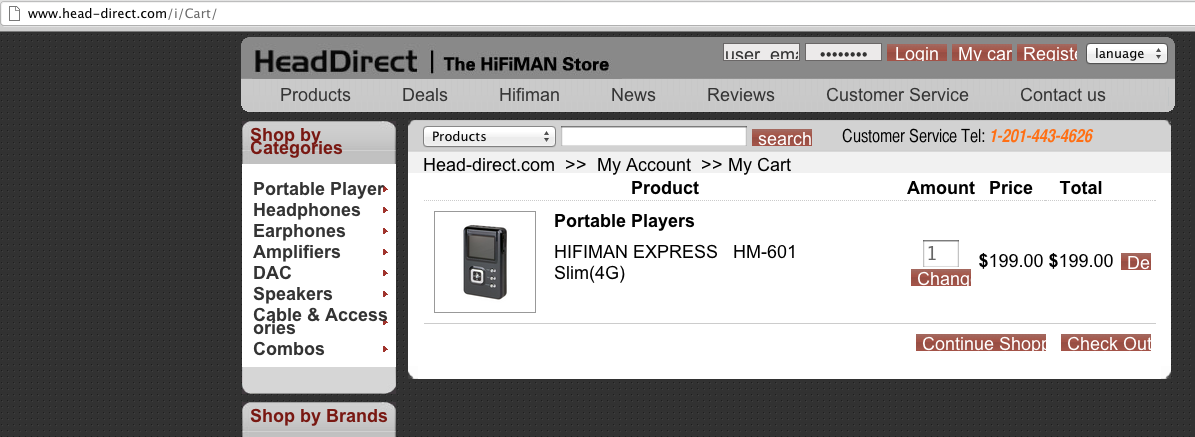
Task: Open My cart button in header
Action: [982, 53]
